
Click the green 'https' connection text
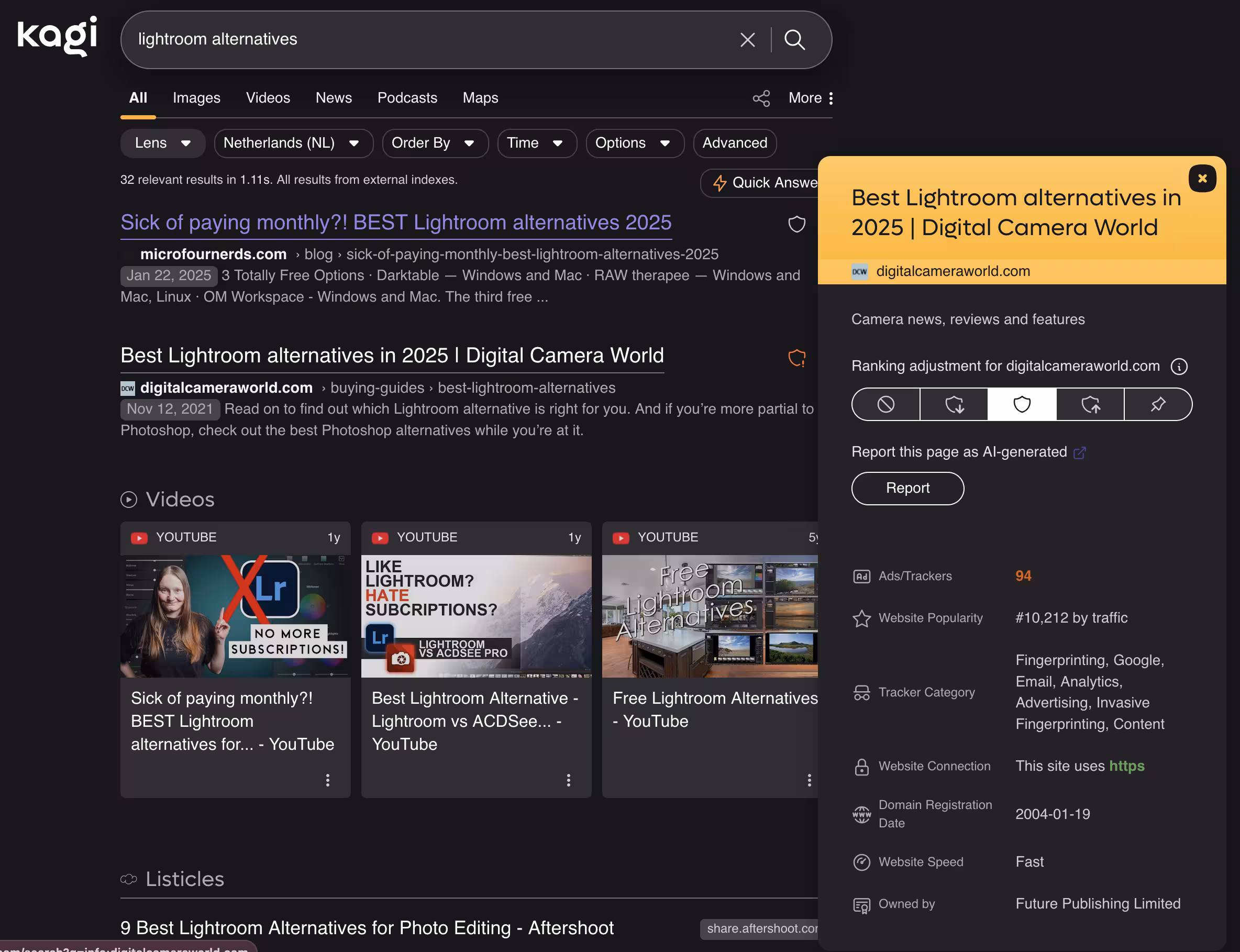(x=1126, y=767)
